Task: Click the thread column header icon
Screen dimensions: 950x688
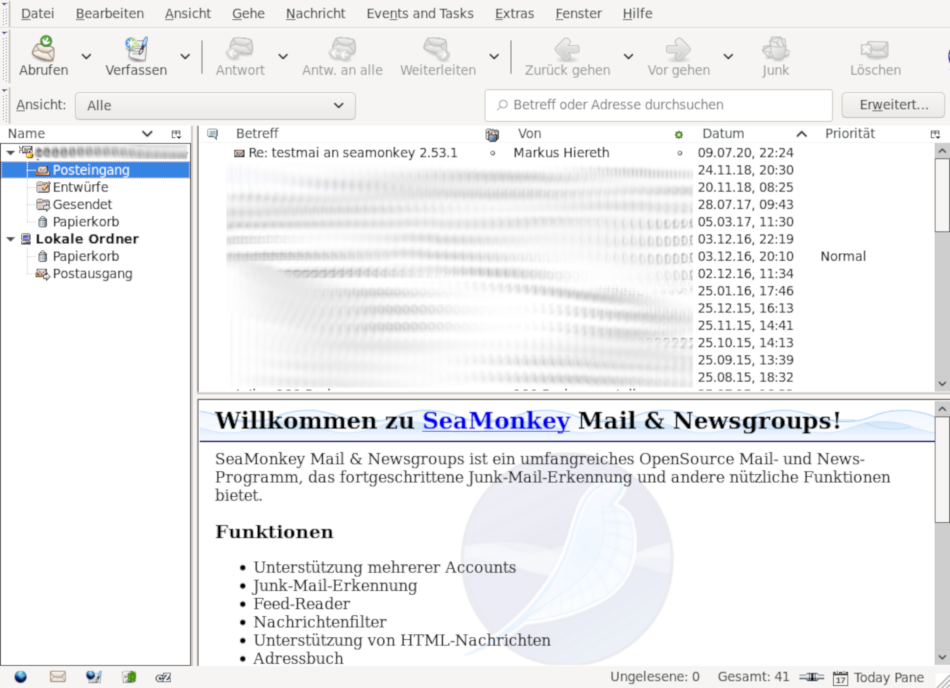Action: click(213, 134)
